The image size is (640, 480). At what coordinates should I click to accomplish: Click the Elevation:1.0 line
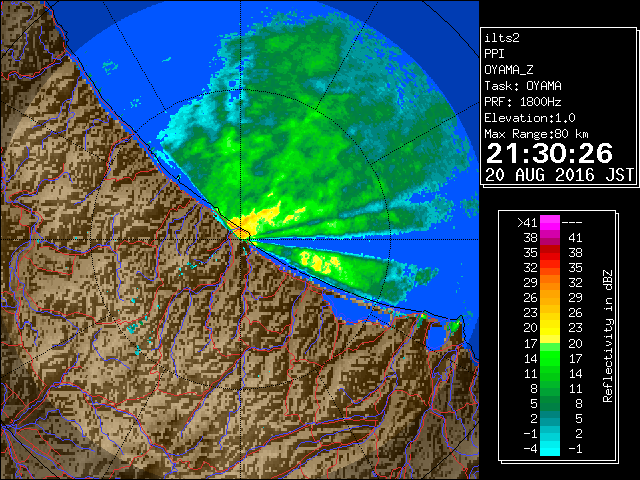pos(530,118)
